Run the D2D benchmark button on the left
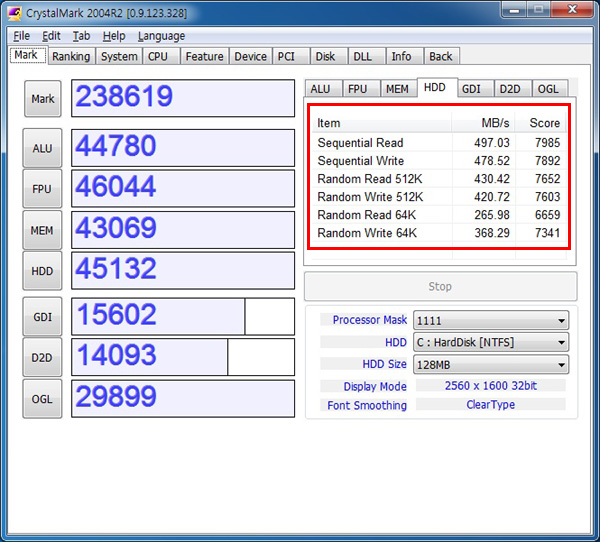The height and width of the screenshot is (542, 600). click(42, 358)
